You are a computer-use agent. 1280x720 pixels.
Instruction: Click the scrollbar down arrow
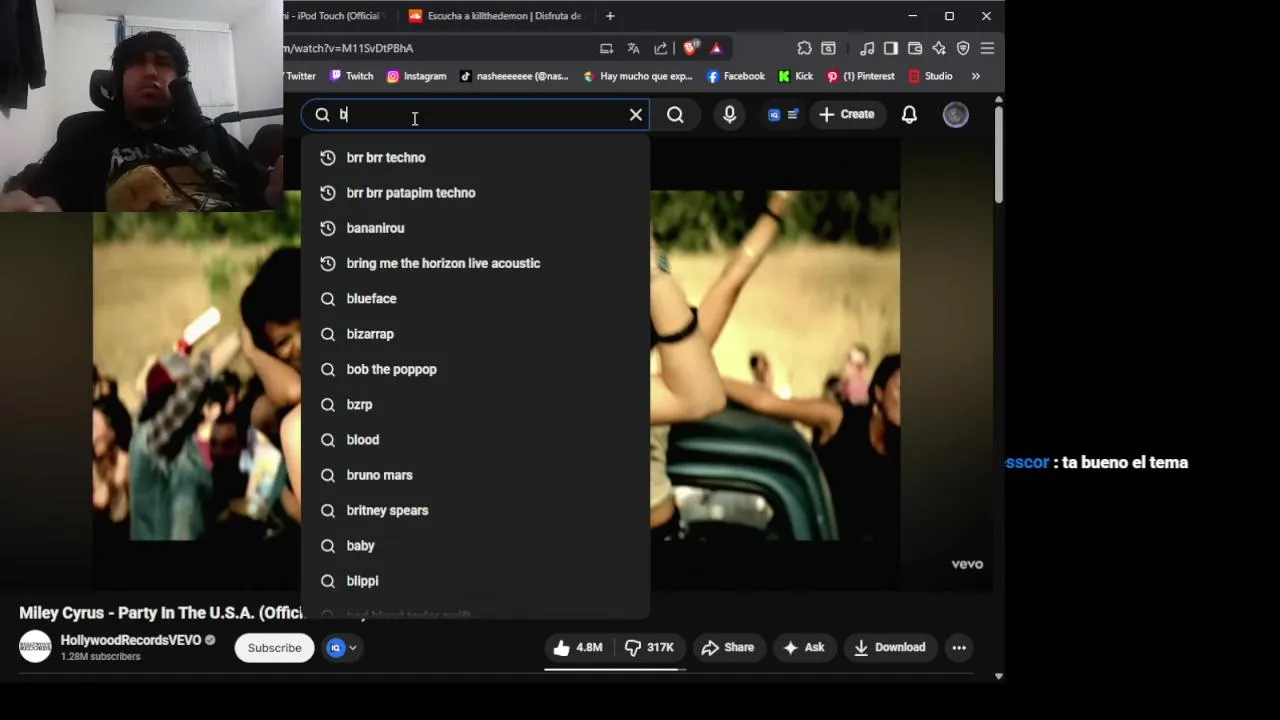pyautogui.click(x=998, y=676)
